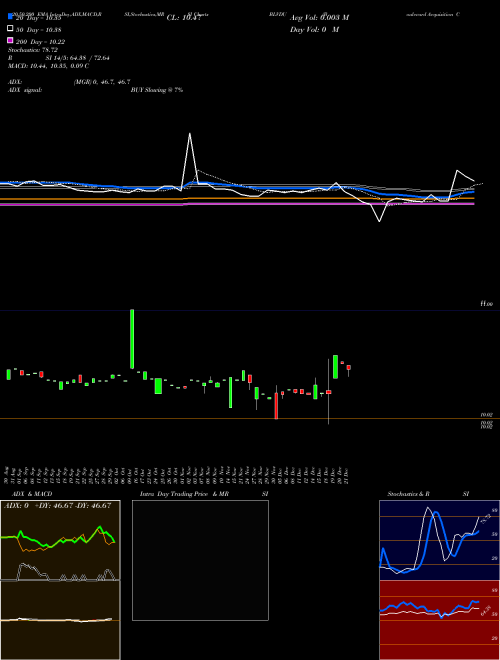Click the 'MACD: 10.44, 10.35, 0.09 C' line

click(48, 66)
